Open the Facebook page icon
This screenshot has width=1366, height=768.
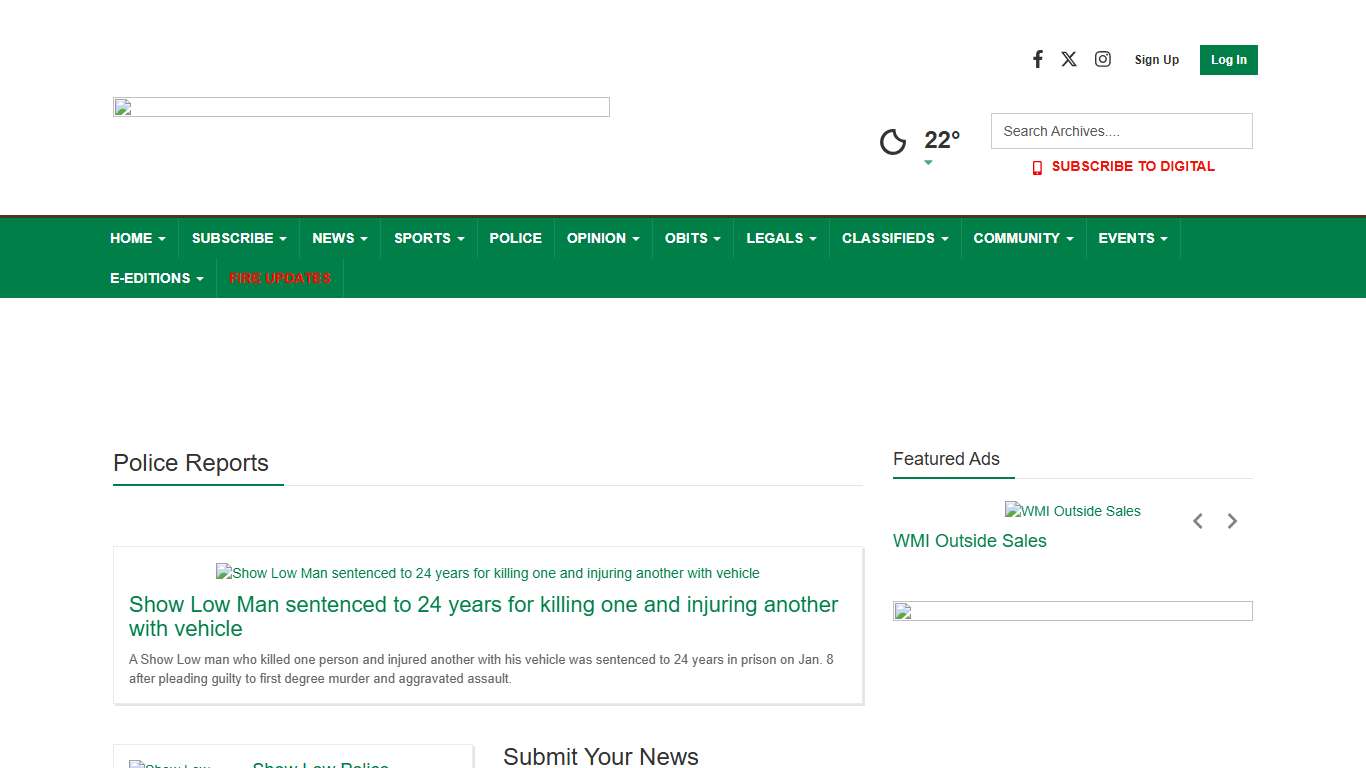[x=1038, y=59]
